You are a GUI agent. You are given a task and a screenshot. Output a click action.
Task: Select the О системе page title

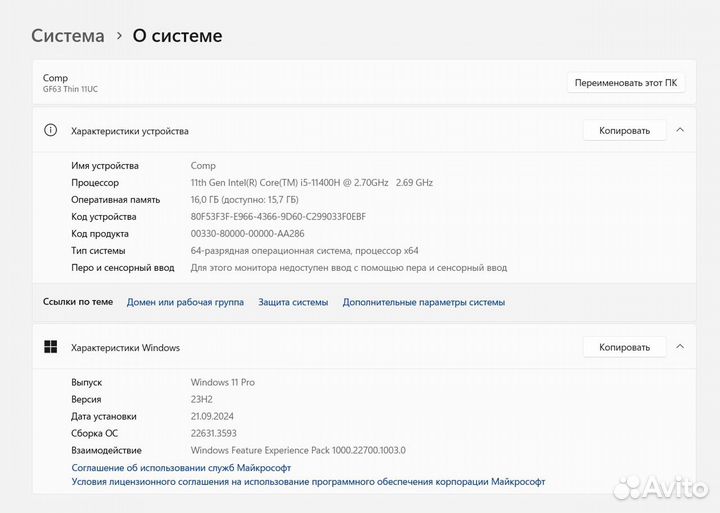(177, 36)
